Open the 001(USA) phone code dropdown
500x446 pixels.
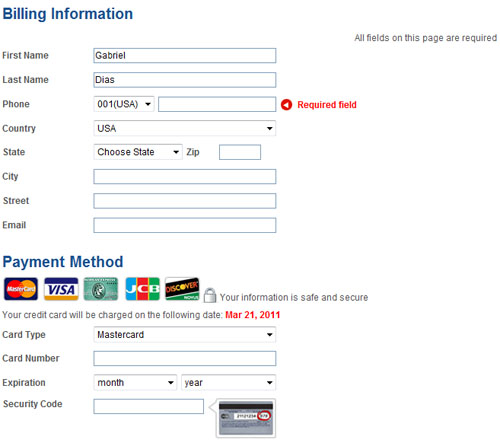click(124, 104)
